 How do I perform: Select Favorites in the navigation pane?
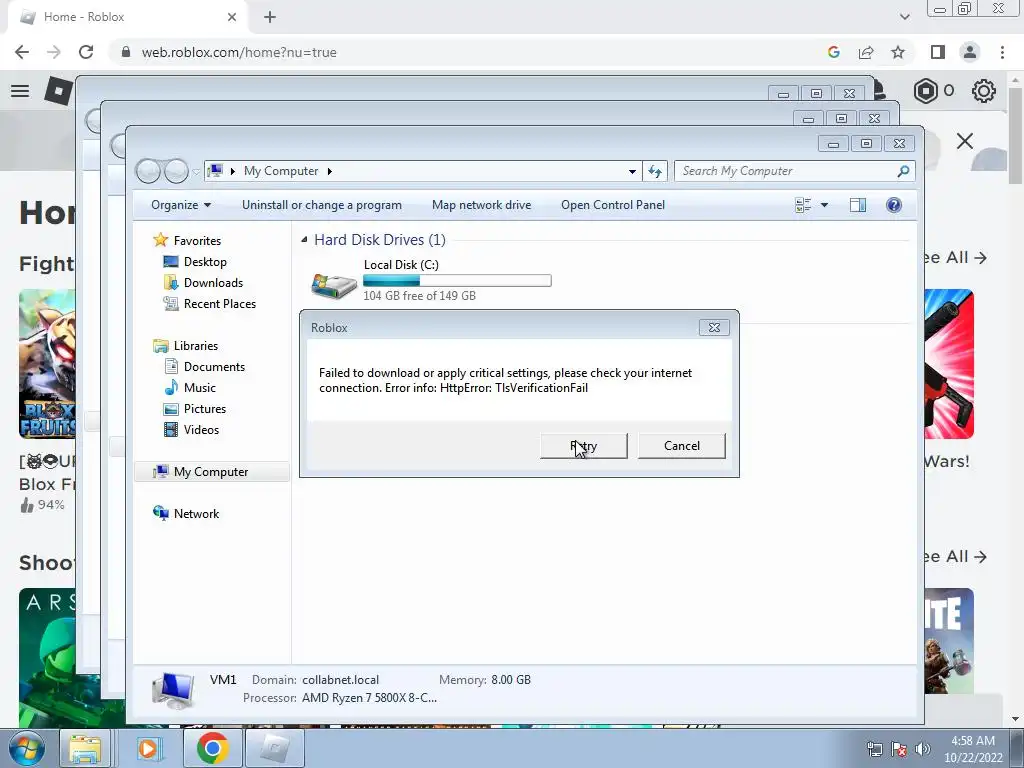click(x=197, y=240)
